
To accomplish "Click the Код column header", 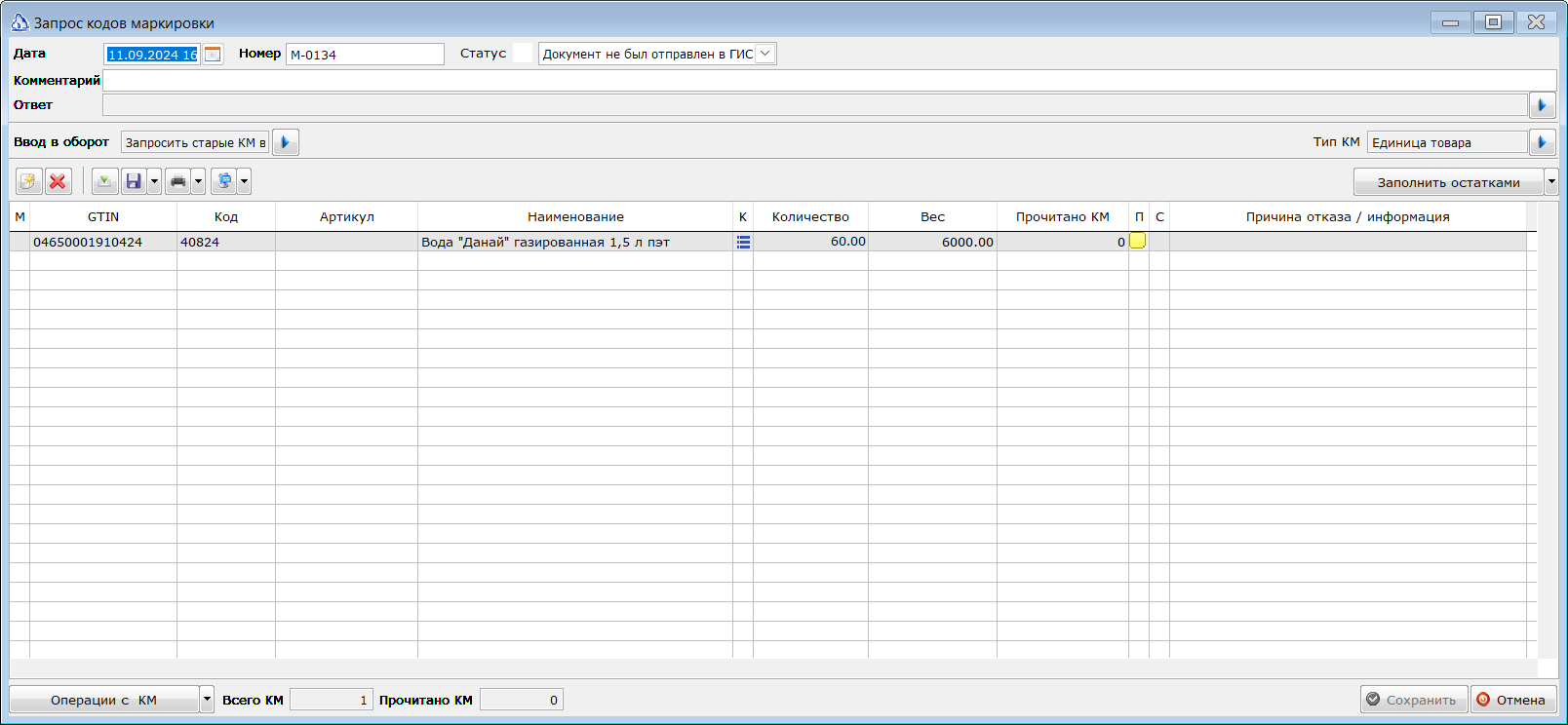I will click(x=226, y=216).
